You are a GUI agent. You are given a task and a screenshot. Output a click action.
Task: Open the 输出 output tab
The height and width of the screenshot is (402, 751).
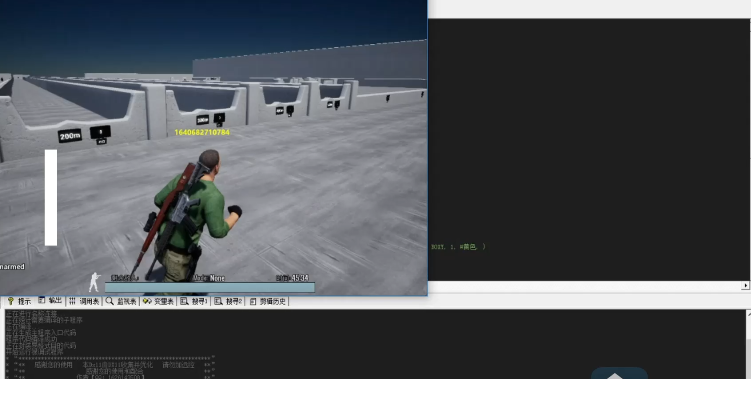[x=50, y=301]
